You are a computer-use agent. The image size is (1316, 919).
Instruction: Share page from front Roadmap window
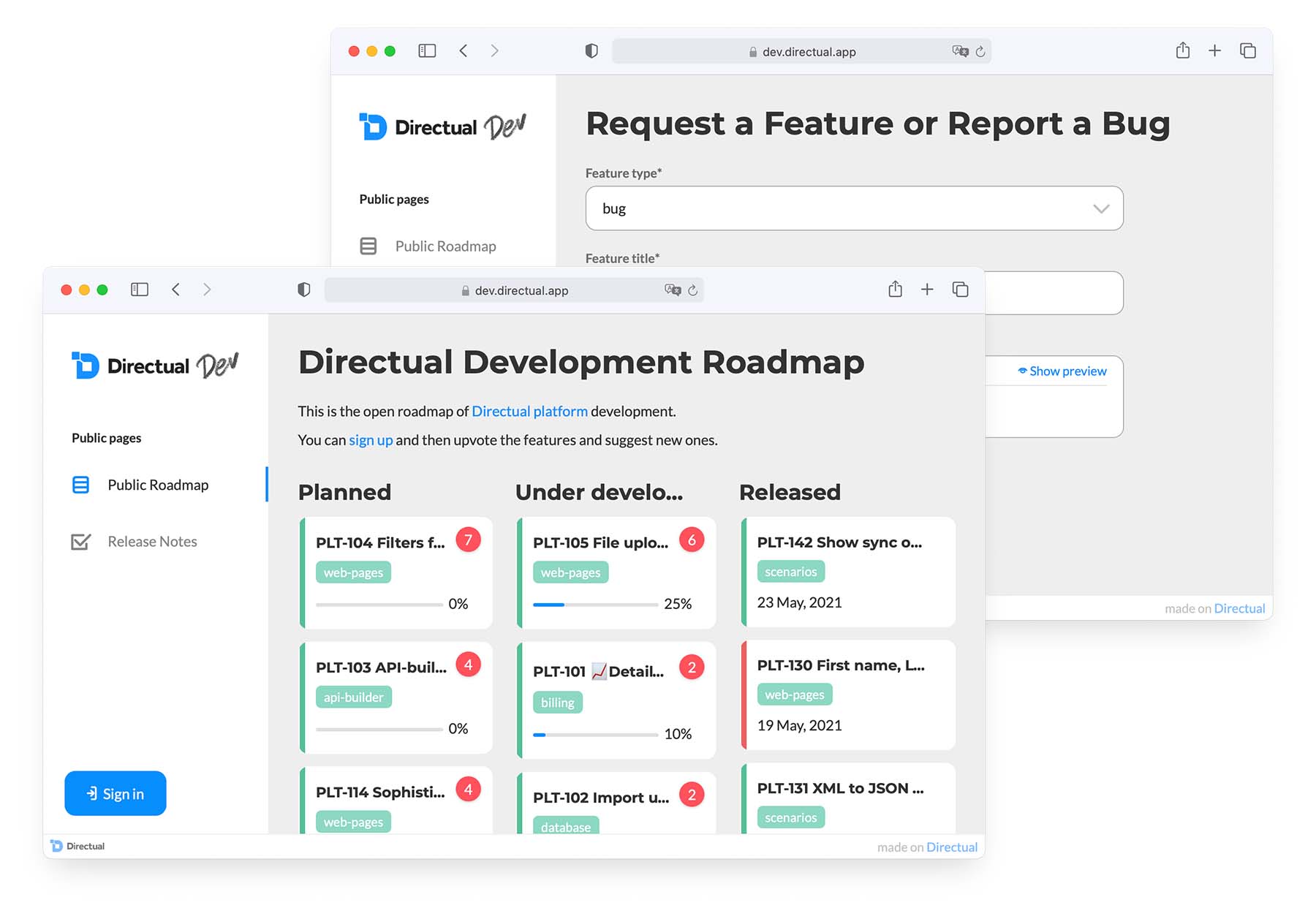(x=895, y=289)
